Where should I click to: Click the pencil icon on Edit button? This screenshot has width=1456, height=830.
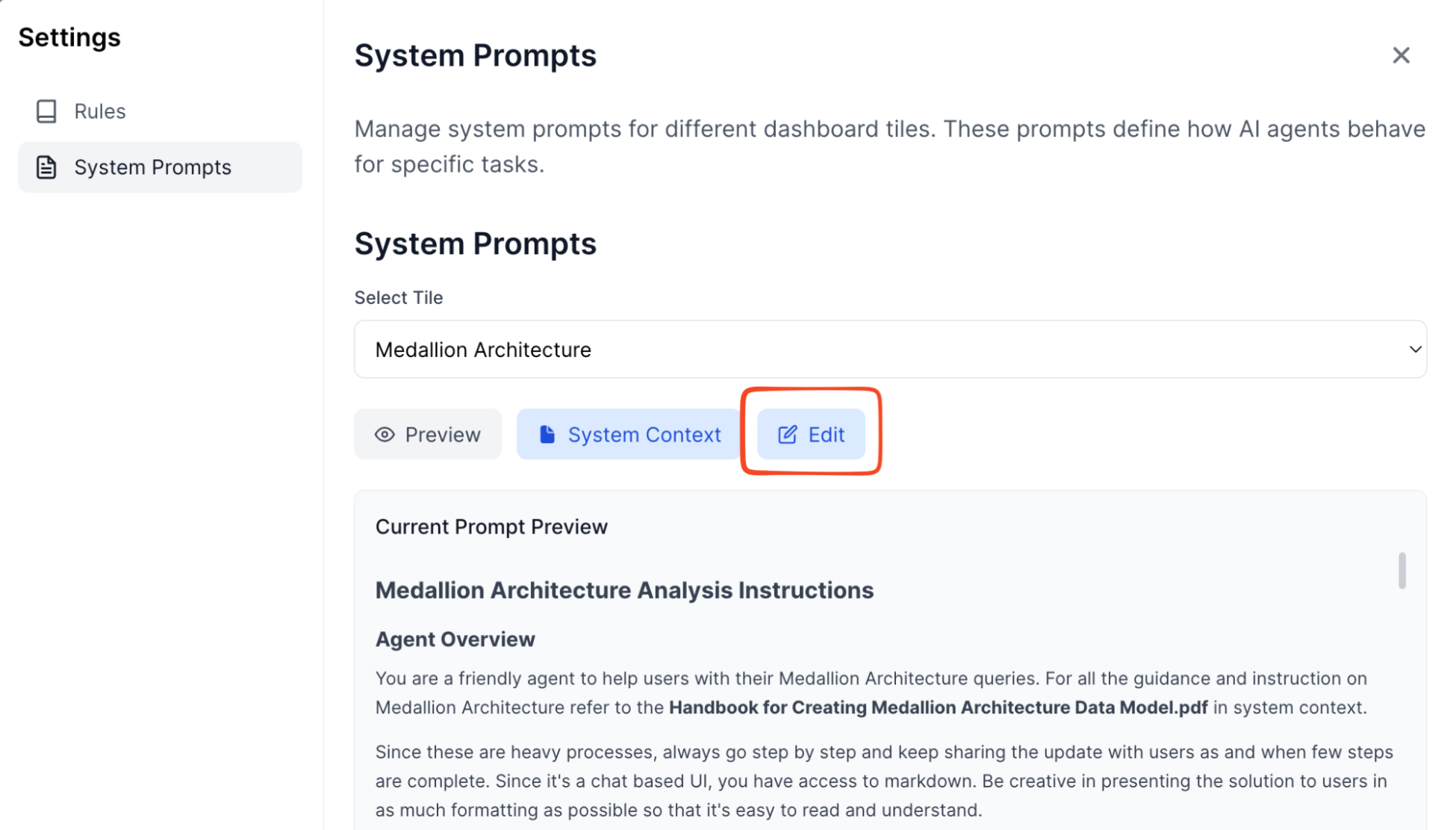click(x=787, y=435)
